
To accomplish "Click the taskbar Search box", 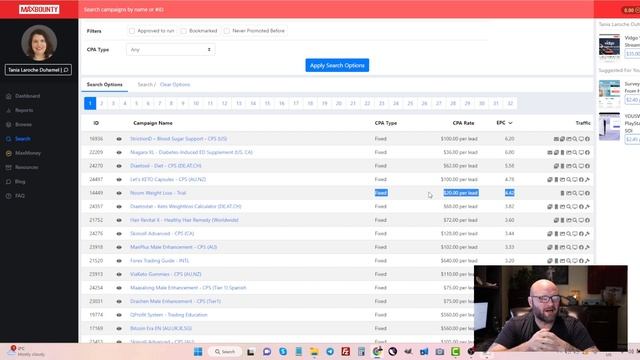I will coord(225,351).
